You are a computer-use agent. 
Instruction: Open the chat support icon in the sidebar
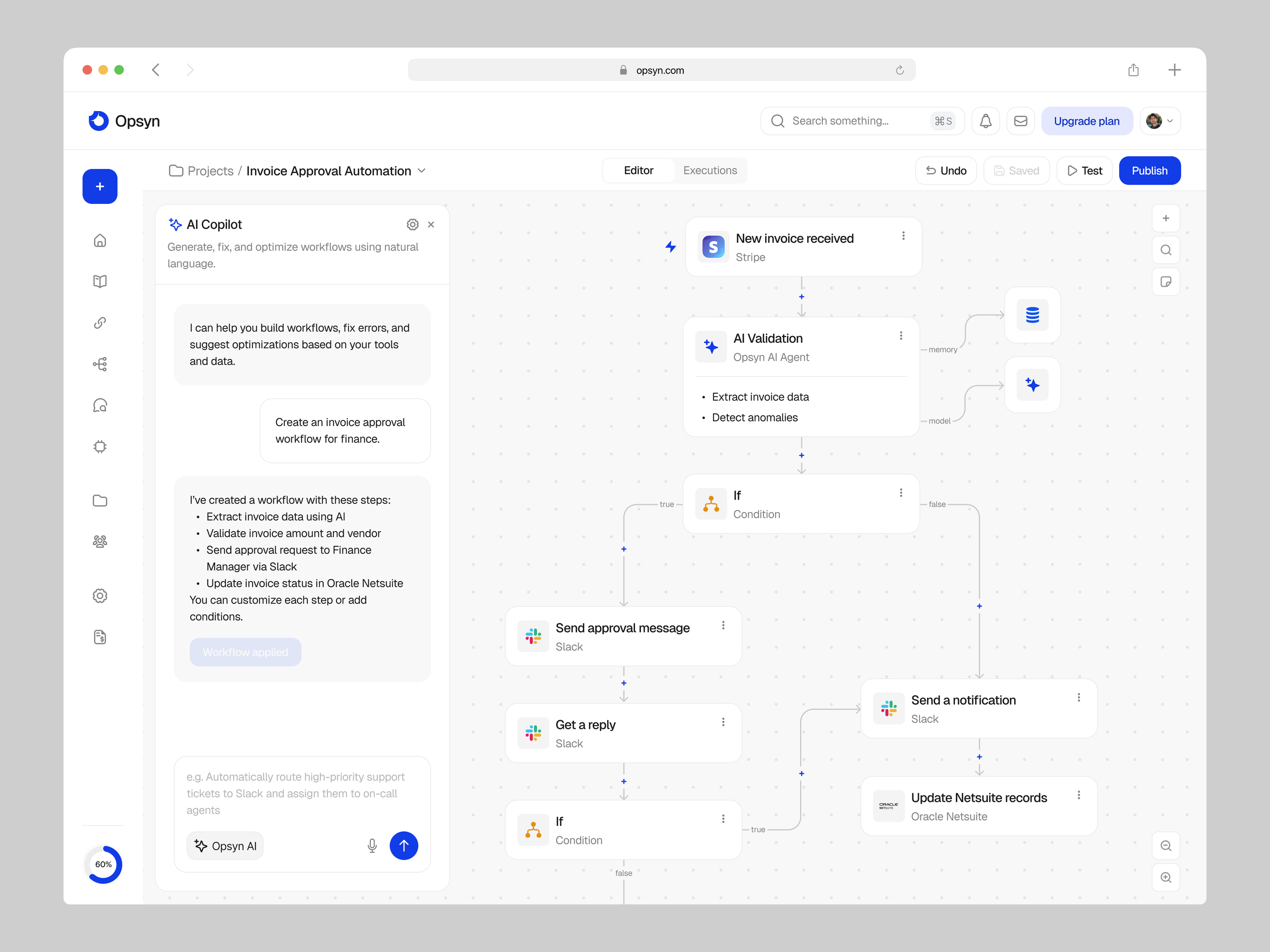(x=100, y=405)
